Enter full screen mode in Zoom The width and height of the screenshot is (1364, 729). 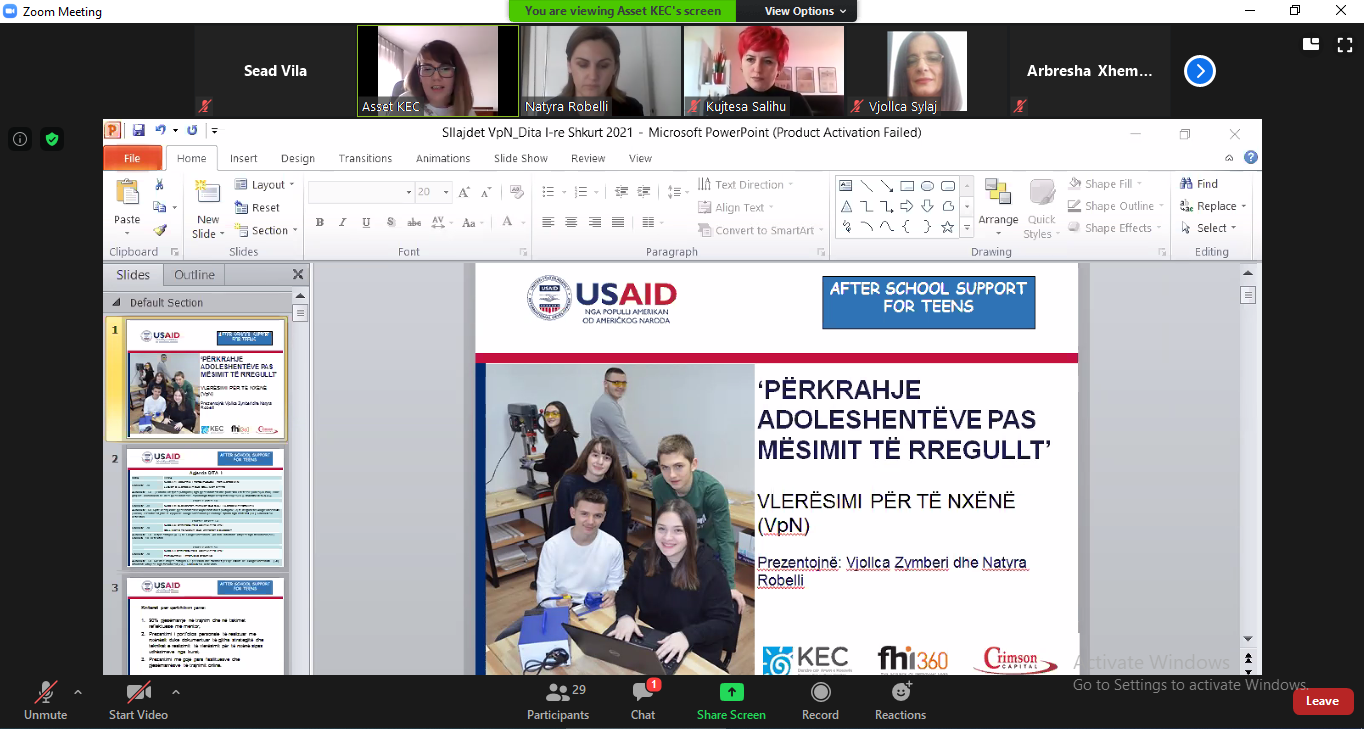tap(1343, 44)
